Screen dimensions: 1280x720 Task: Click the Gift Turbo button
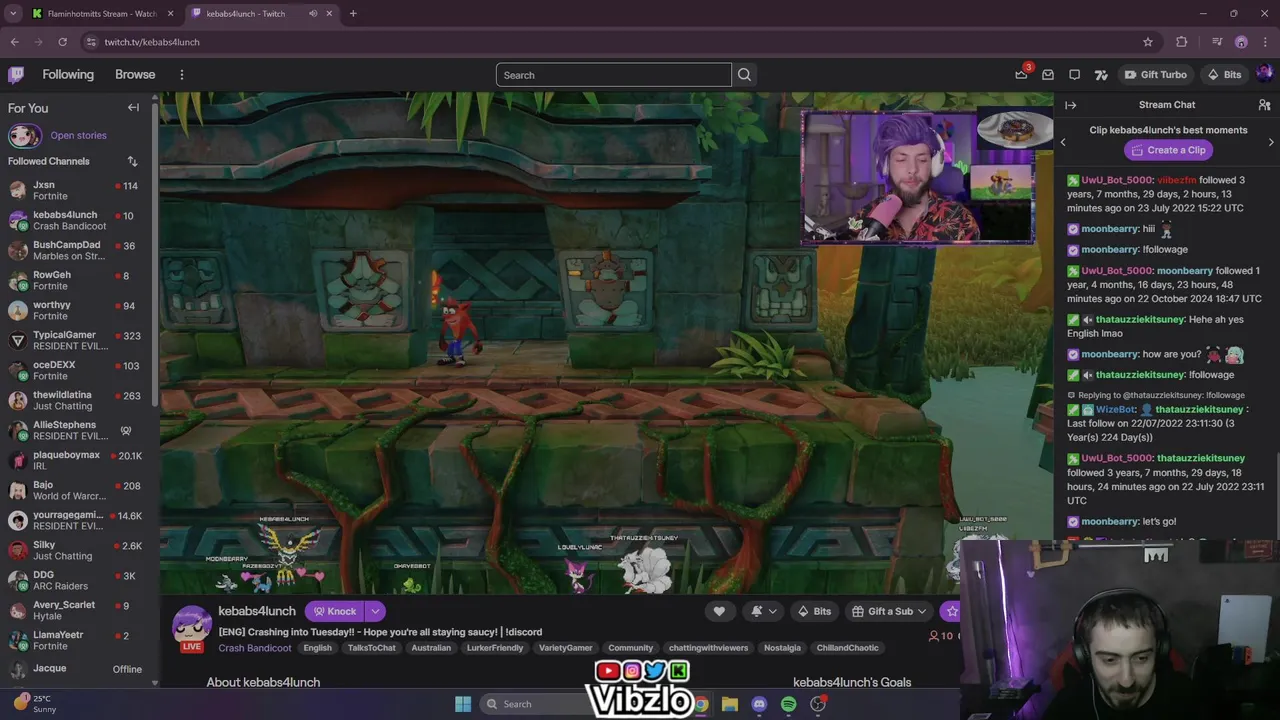coord(1156,75)
